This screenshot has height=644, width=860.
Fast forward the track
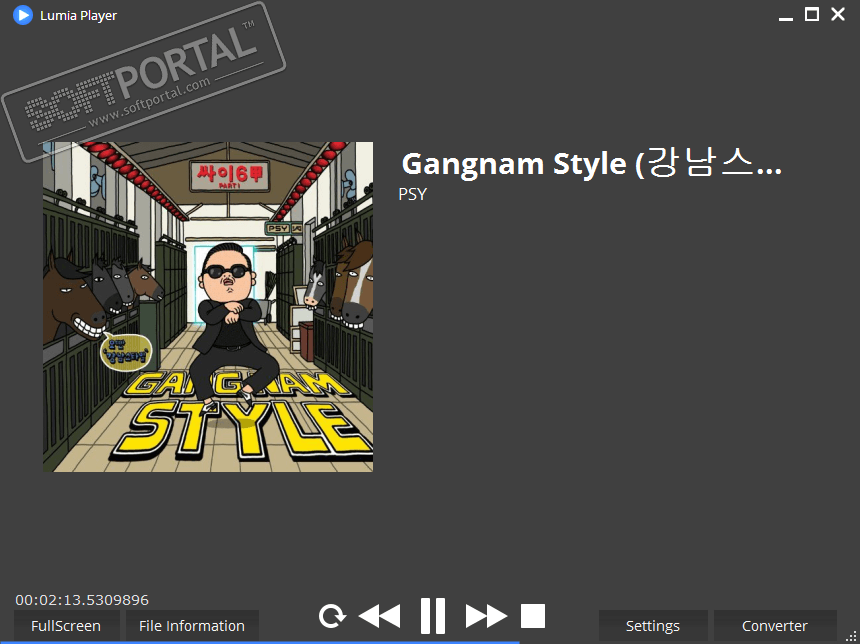pos(486,616)
